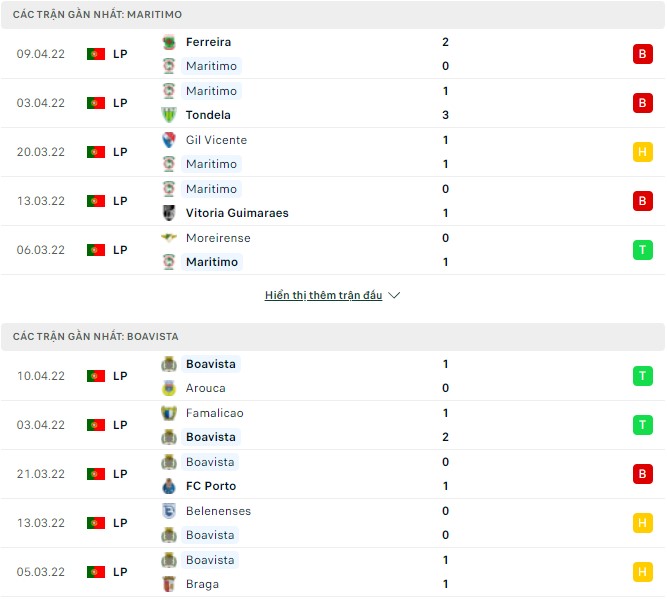Click the Arouca club crest icon
This screenshot has height=601, width=667.
[168, 388]
